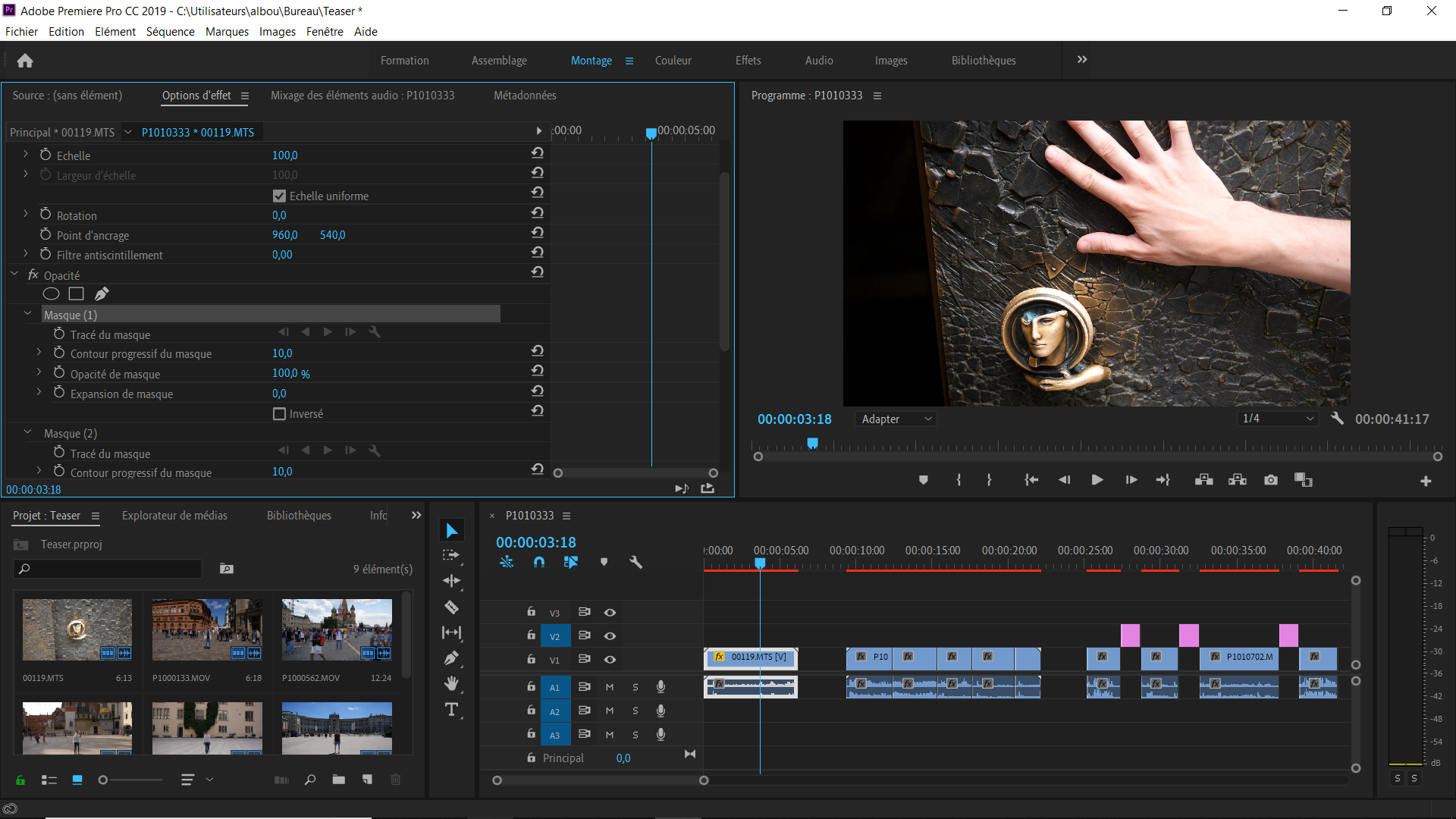Switch to Effets workspace

coord(748,61)
